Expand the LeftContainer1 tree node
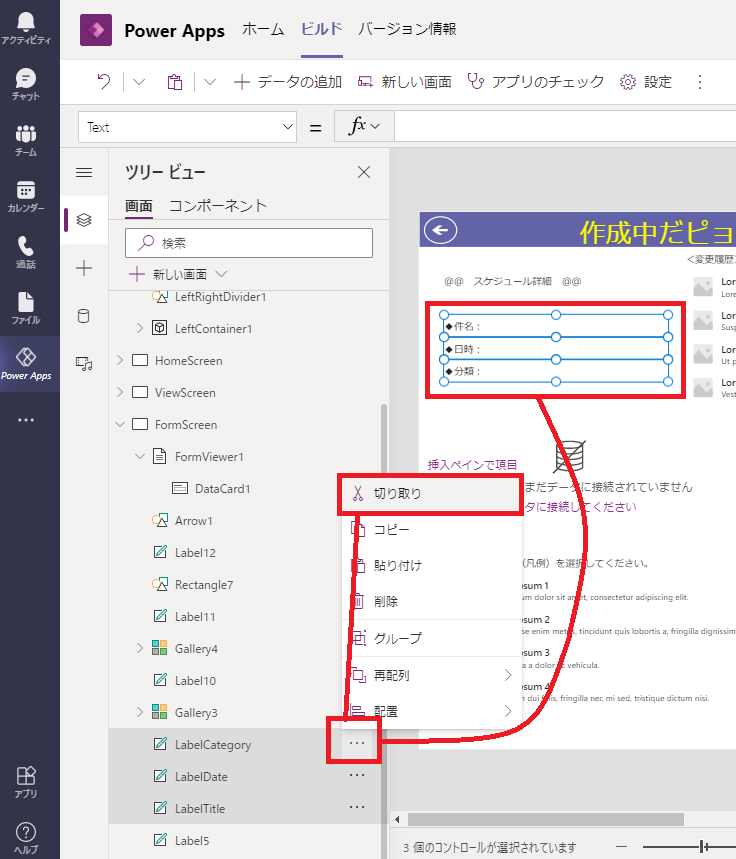The image size is (736, 859). click(x=140, y=328)
